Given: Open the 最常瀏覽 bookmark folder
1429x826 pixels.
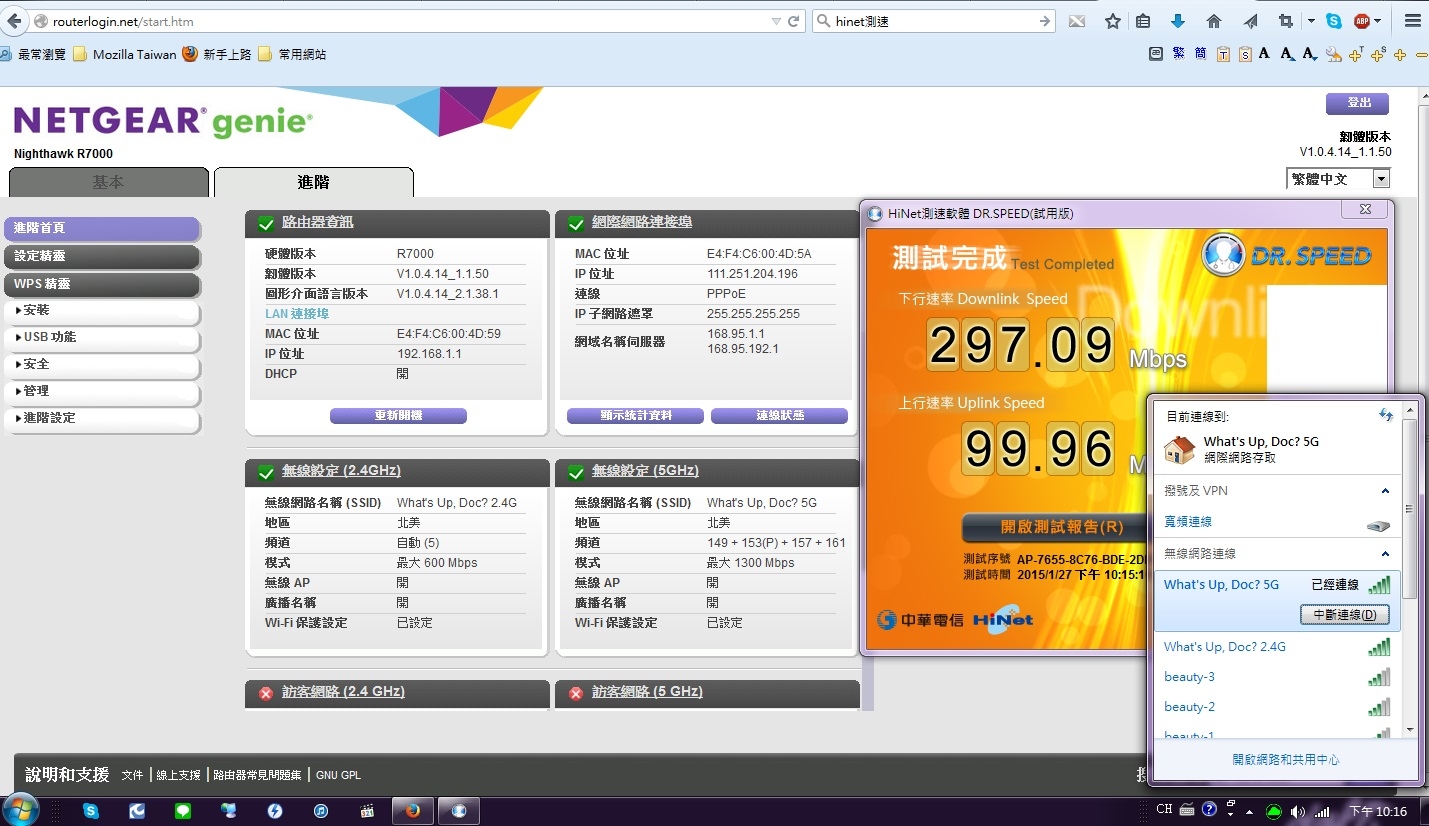Looking at the screenshot, I should (x=35, y=54).
